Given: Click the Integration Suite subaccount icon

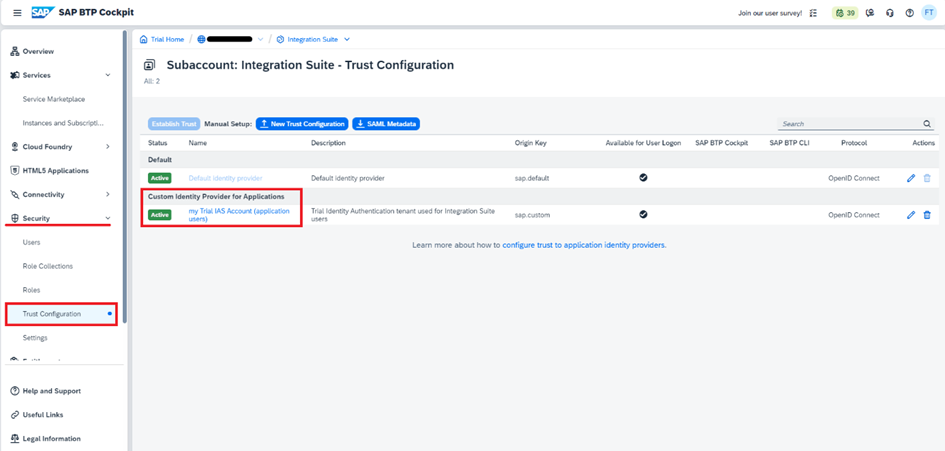Looking at the screenshot, I should click(x=280, y=39).
